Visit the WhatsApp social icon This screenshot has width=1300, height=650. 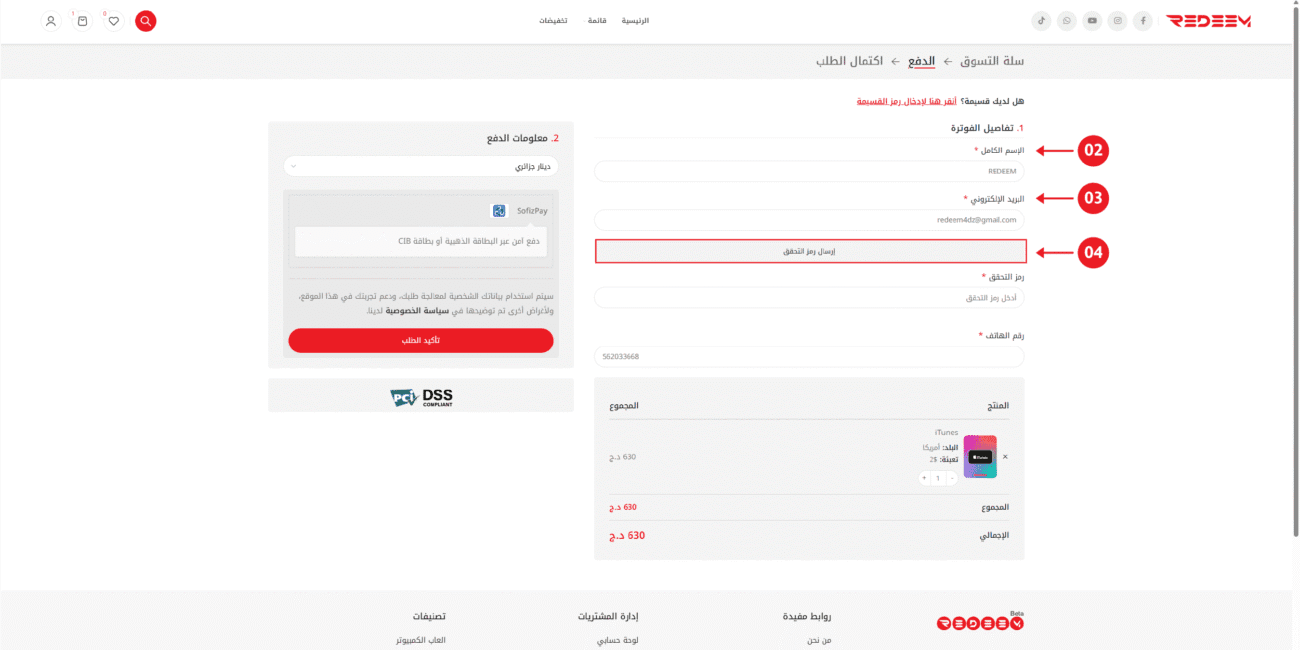click(x=1067, y=20)
